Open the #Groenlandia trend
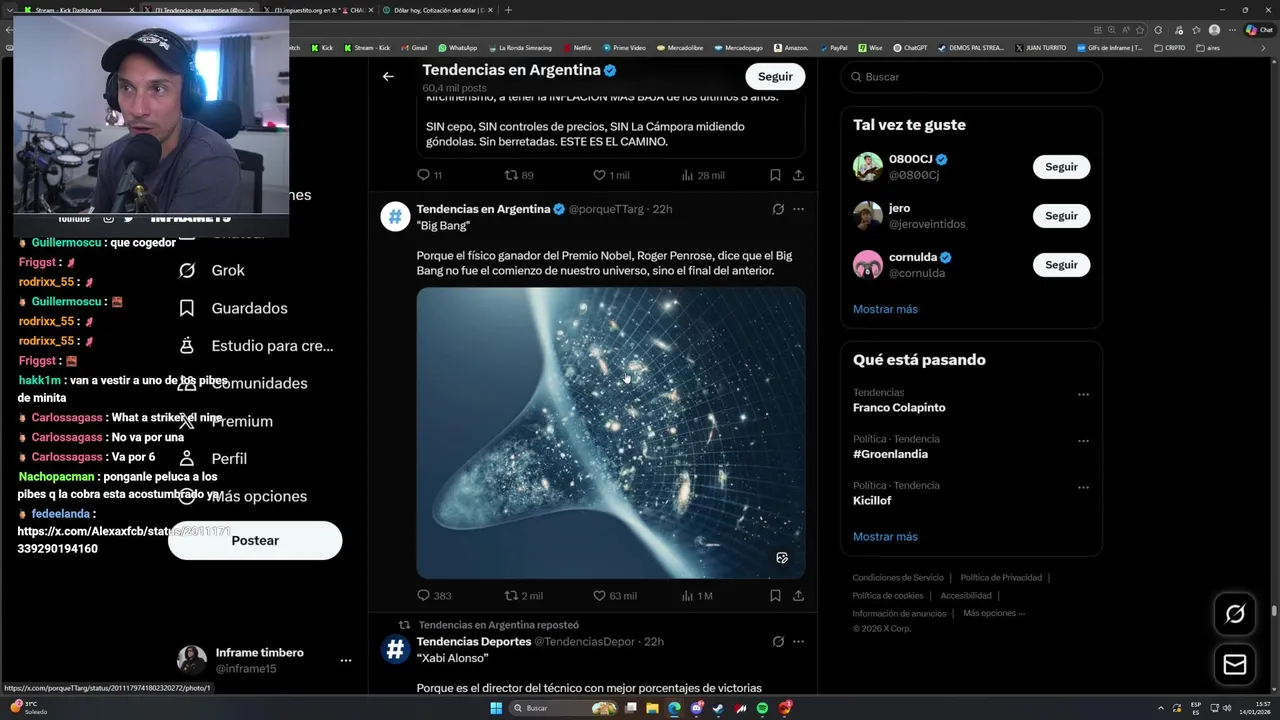Image resolution: width=1280 pixels, height=720 pixels. click(890, 454)
